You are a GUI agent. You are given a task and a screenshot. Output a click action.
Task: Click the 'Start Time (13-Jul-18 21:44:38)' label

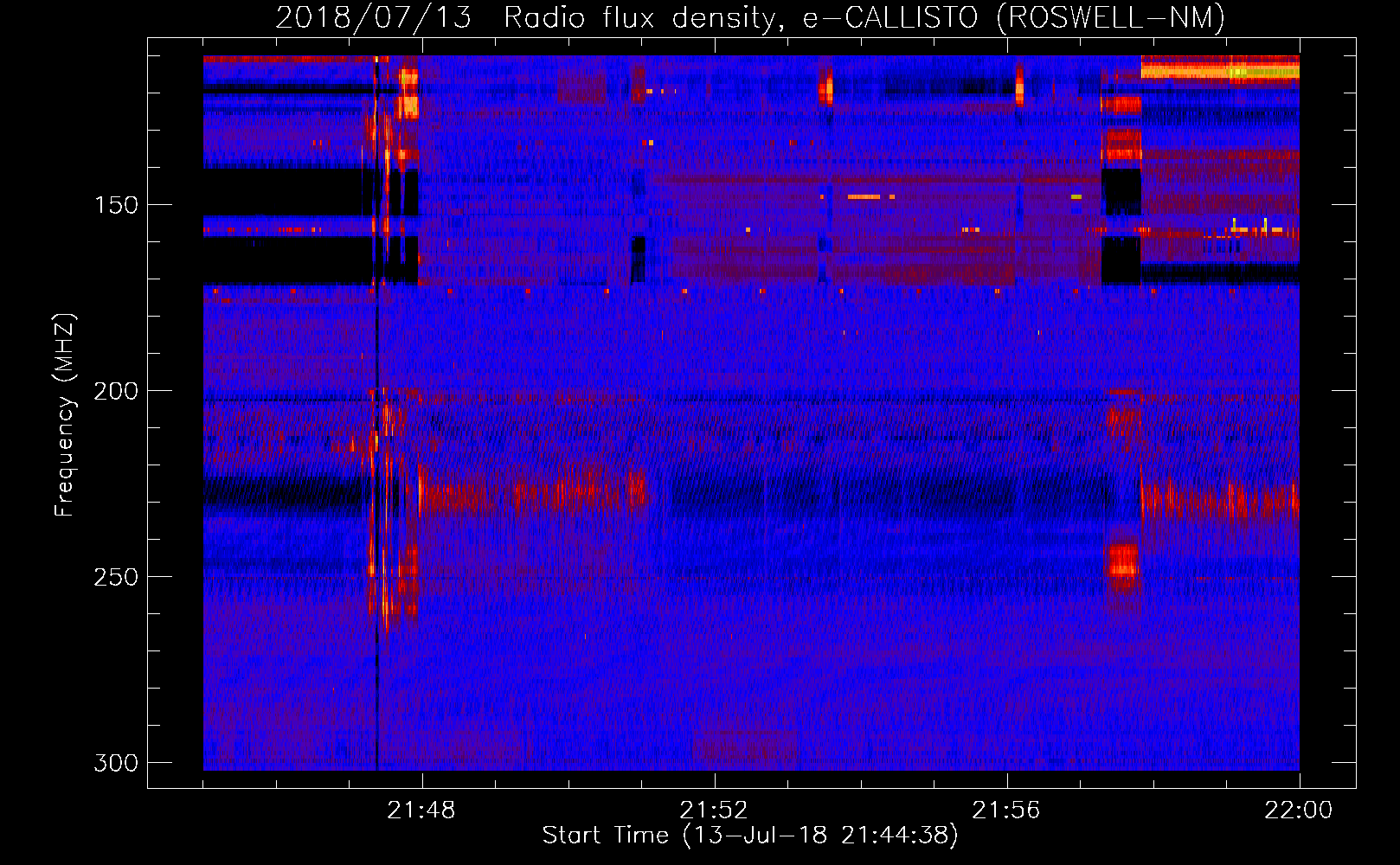[750, 836]
